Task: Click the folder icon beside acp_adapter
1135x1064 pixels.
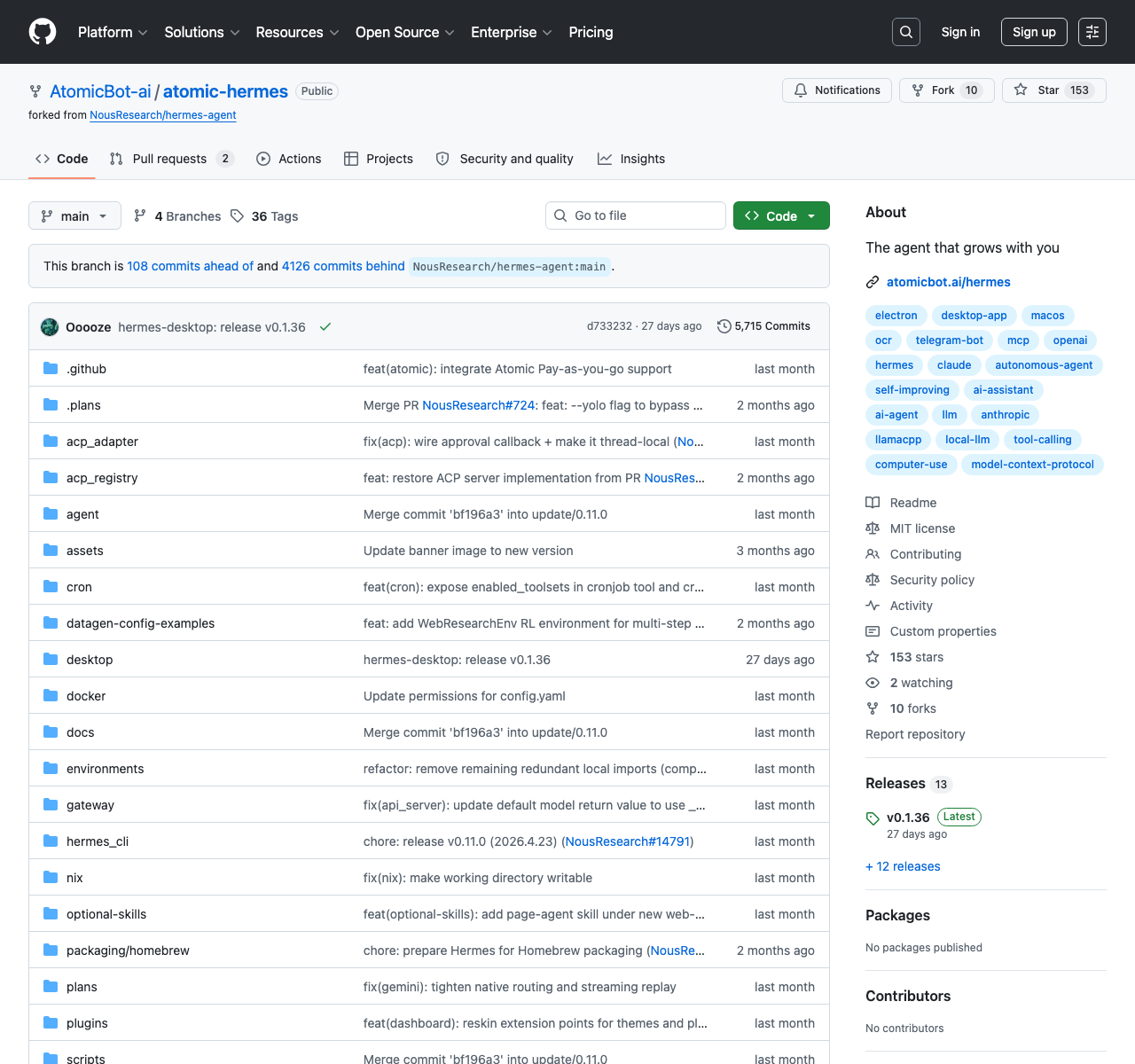Action: 51,442
